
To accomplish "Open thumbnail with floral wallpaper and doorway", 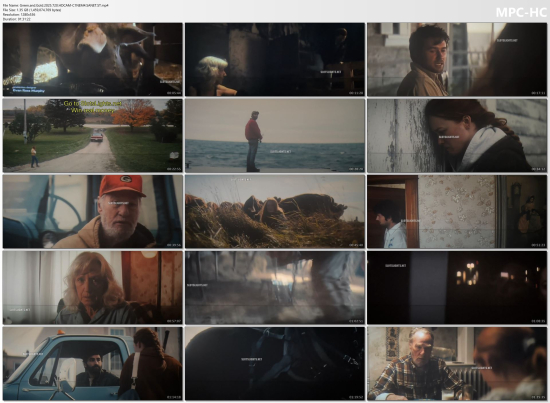I will pos(457,211).
